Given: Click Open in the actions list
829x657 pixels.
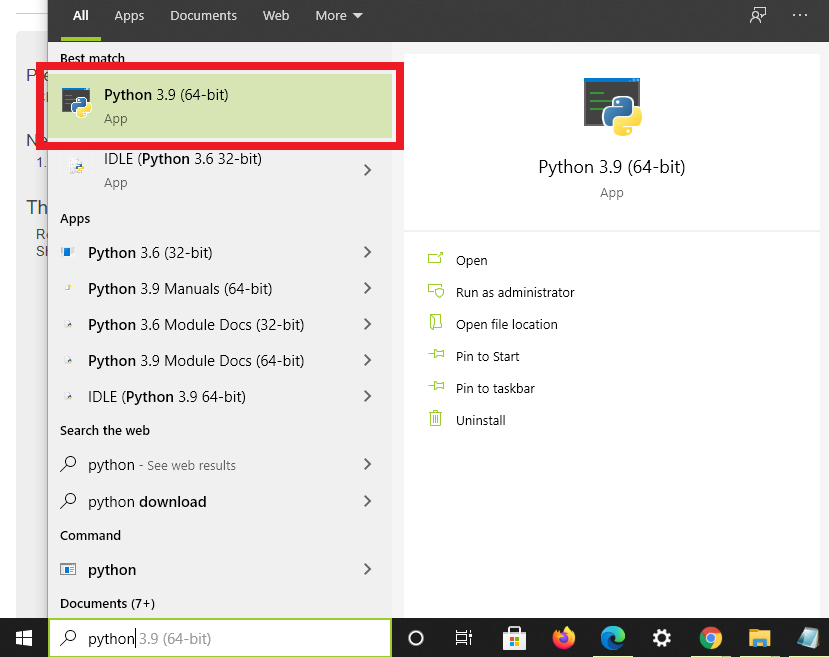Looking at the screenshot, I should 472,260.
